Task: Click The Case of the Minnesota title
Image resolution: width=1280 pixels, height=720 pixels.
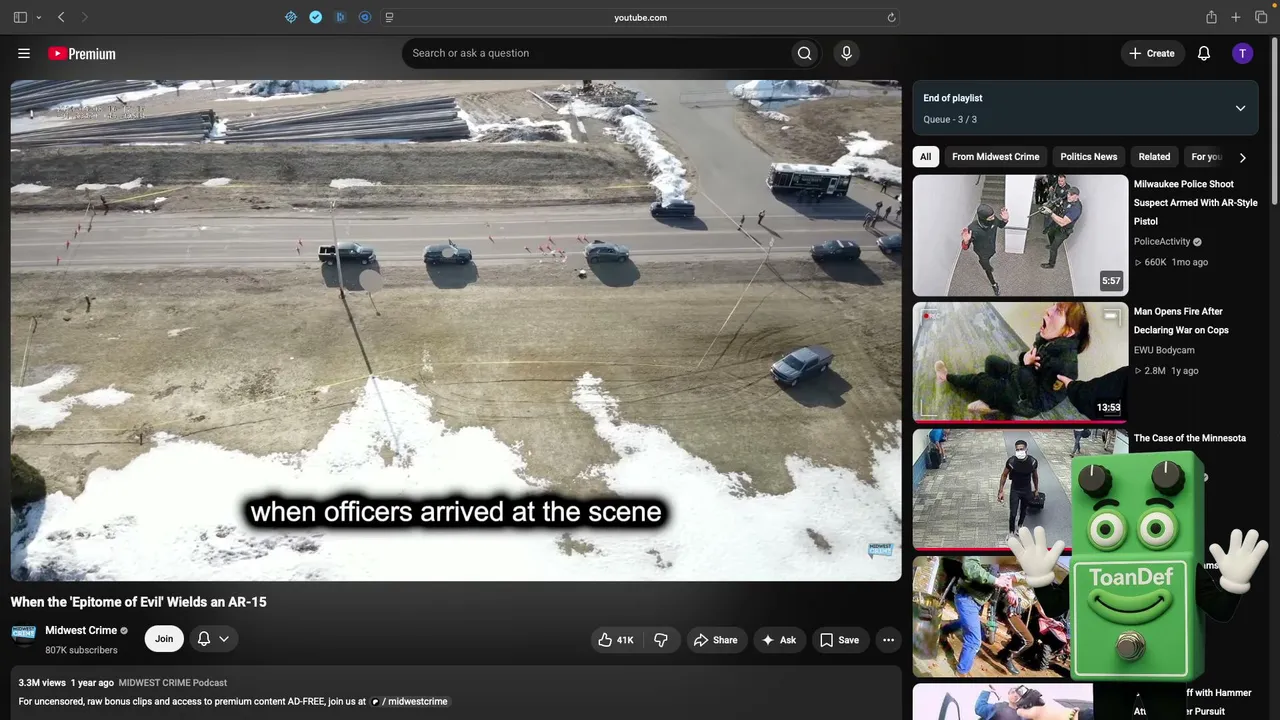Action: 1190,438
